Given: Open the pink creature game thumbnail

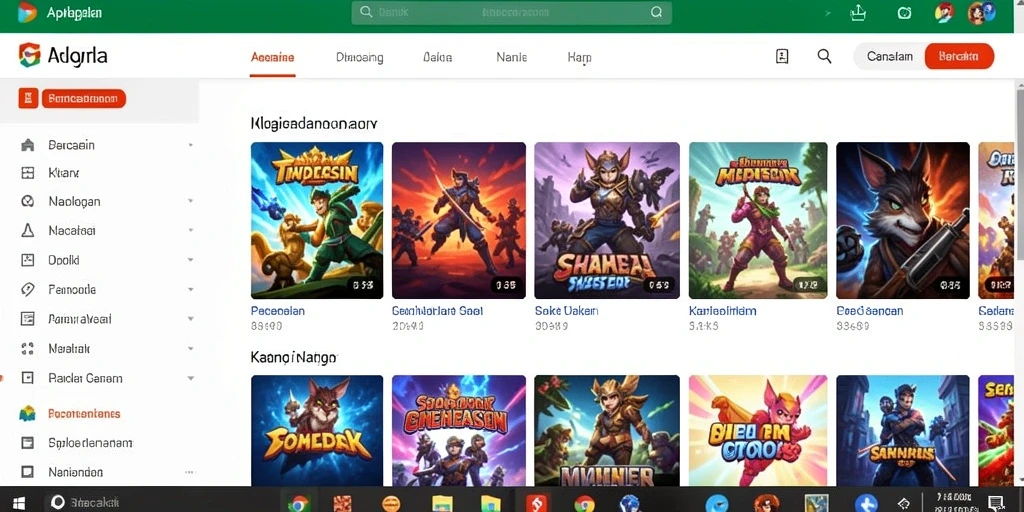Looking at the screenshot, I should pyautogui.click(x=758, y=430).
